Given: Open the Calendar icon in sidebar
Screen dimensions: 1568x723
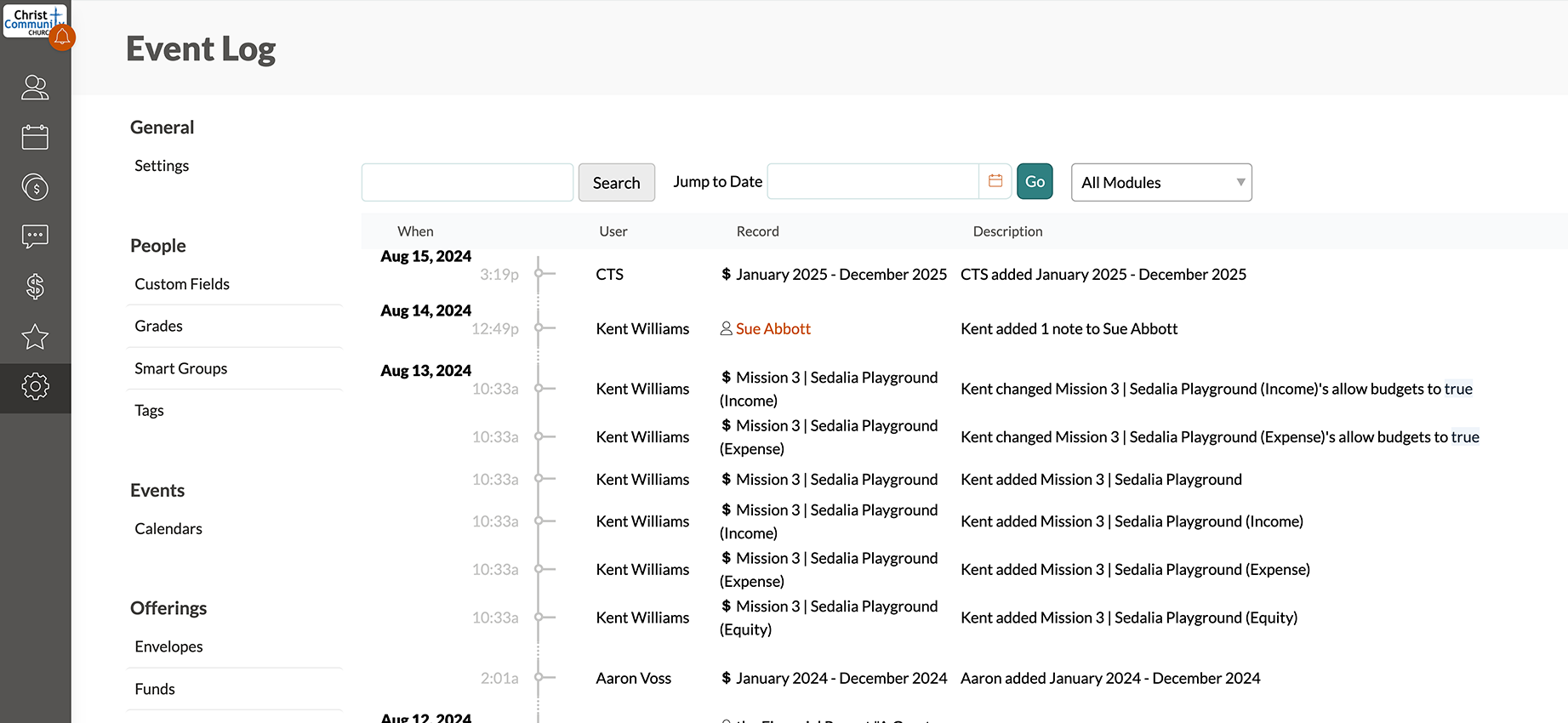Looking at the screenshot, I should coord(35,137).
